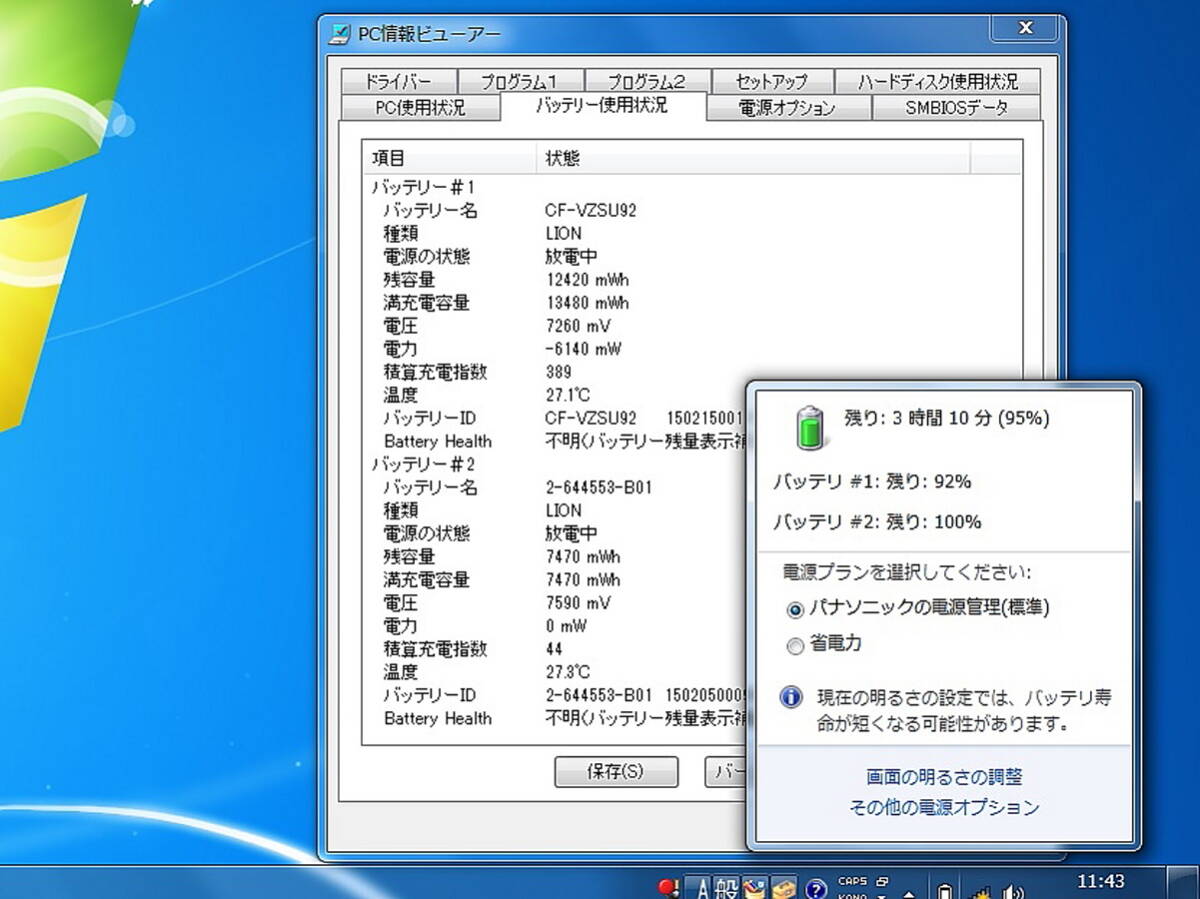Screen dimensions: 1200x899
Task: Click the 44 charge count value
Action: point(554,649)
